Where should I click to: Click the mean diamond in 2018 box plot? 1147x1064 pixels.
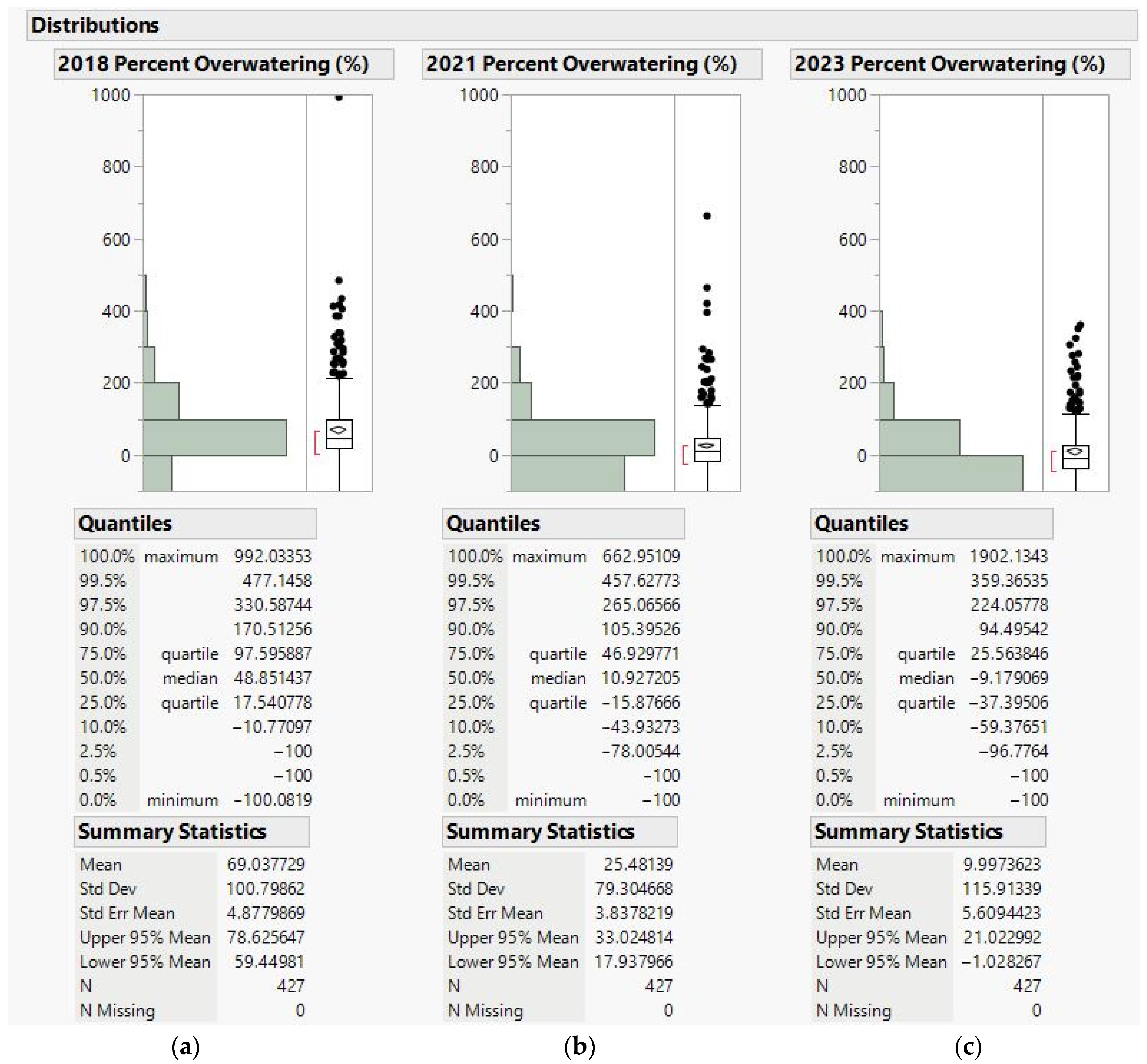tap(338, 430)
